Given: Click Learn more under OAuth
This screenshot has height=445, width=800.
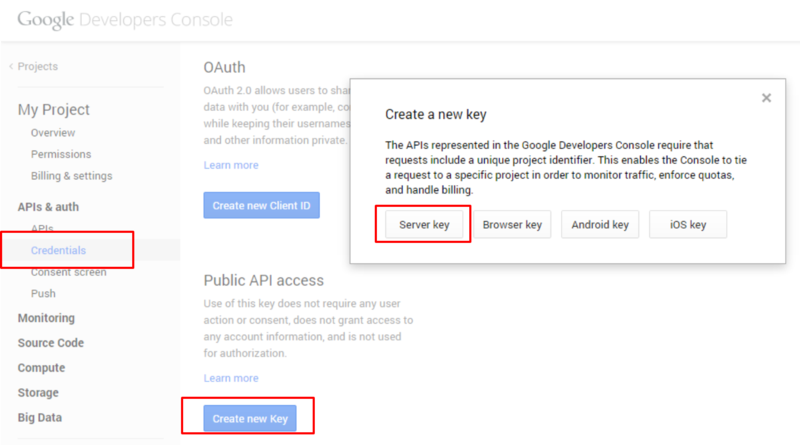Looking at the screenshot, I should [x=231, y=165].
